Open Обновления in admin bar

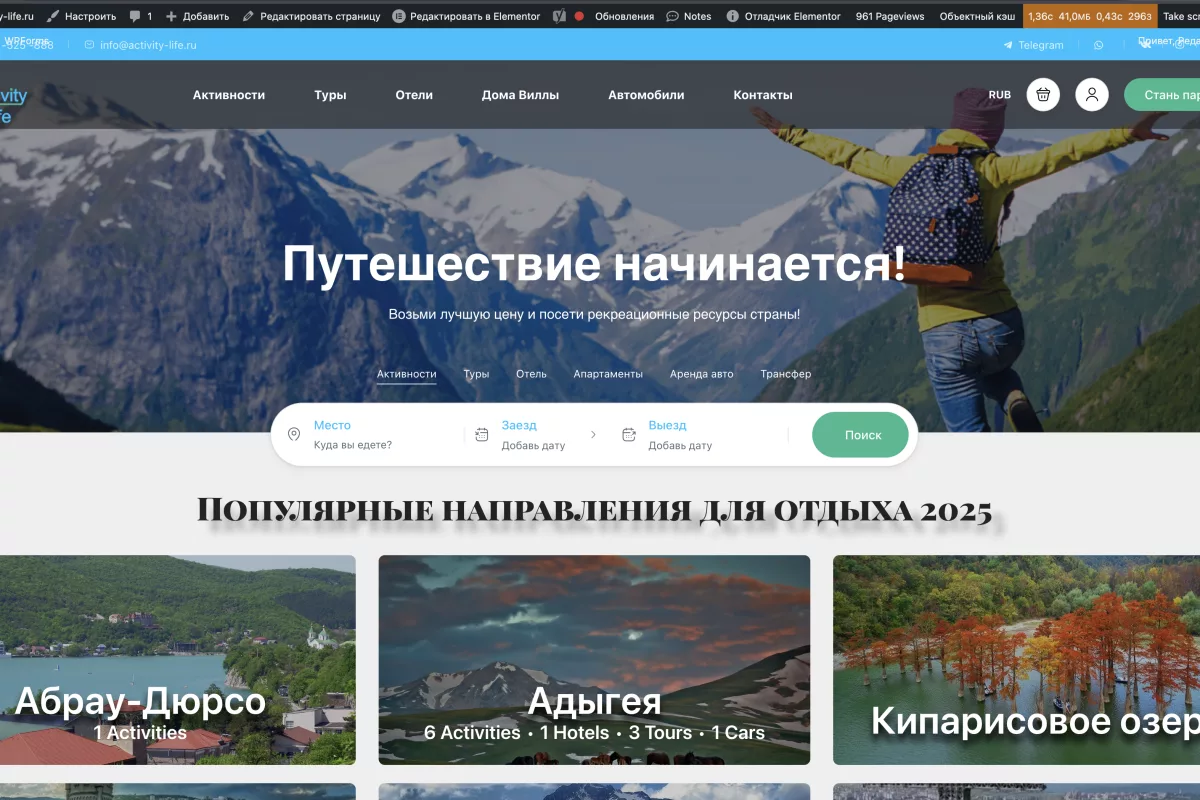[x=624, y=16]
